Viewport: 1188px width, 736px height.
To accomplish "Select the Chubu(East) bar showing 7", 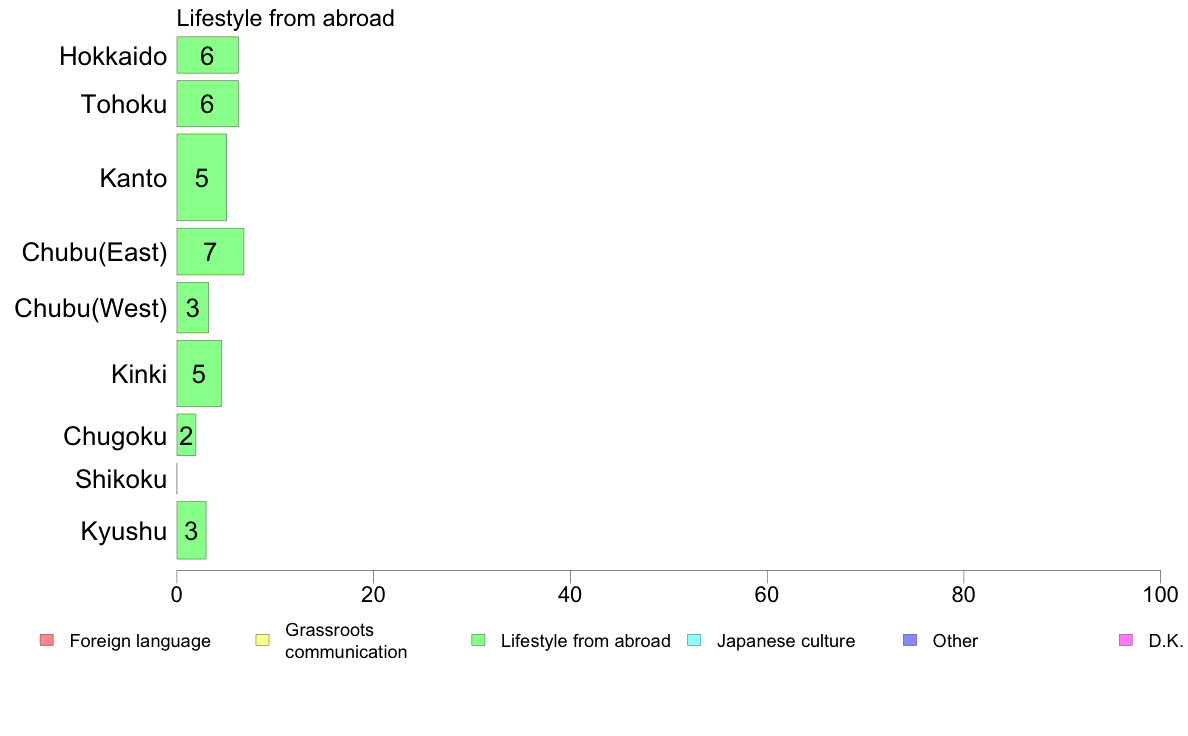I will 210,252.
